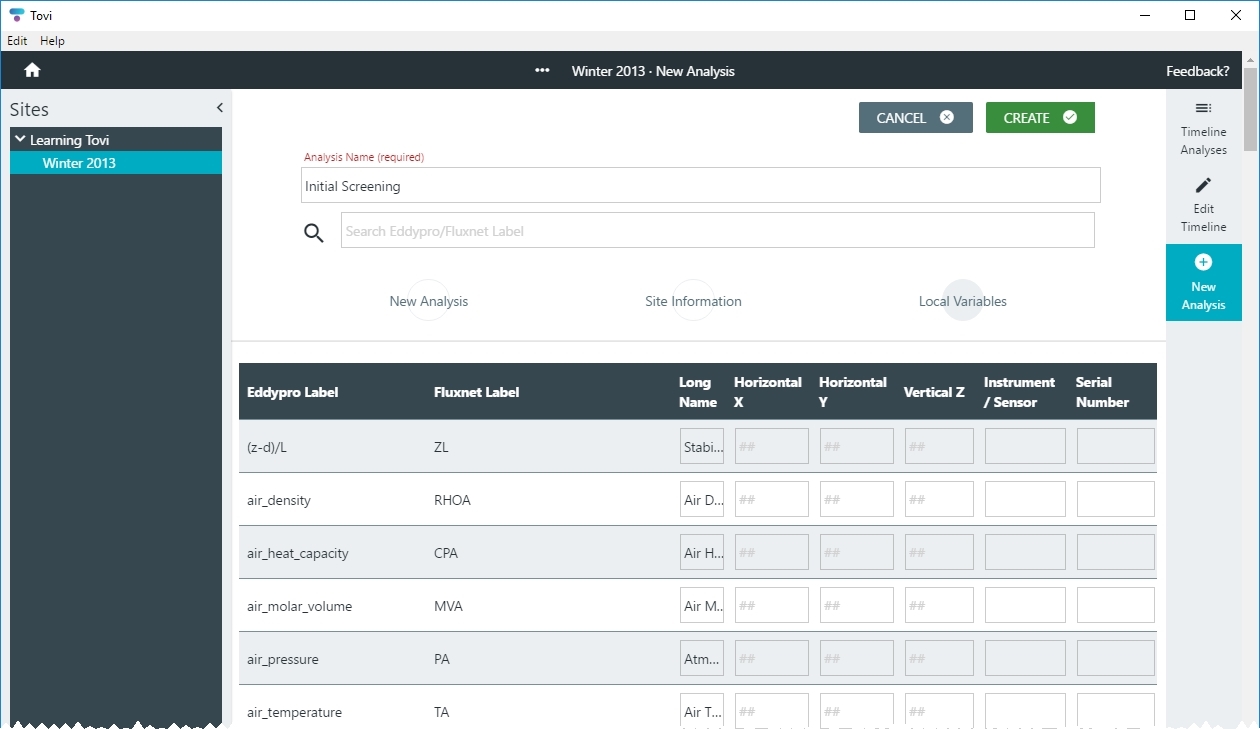The width and height of the screenshot is (1260, 729).
Task: Click the Tovi app logo
Action: [x=17, y=15]
